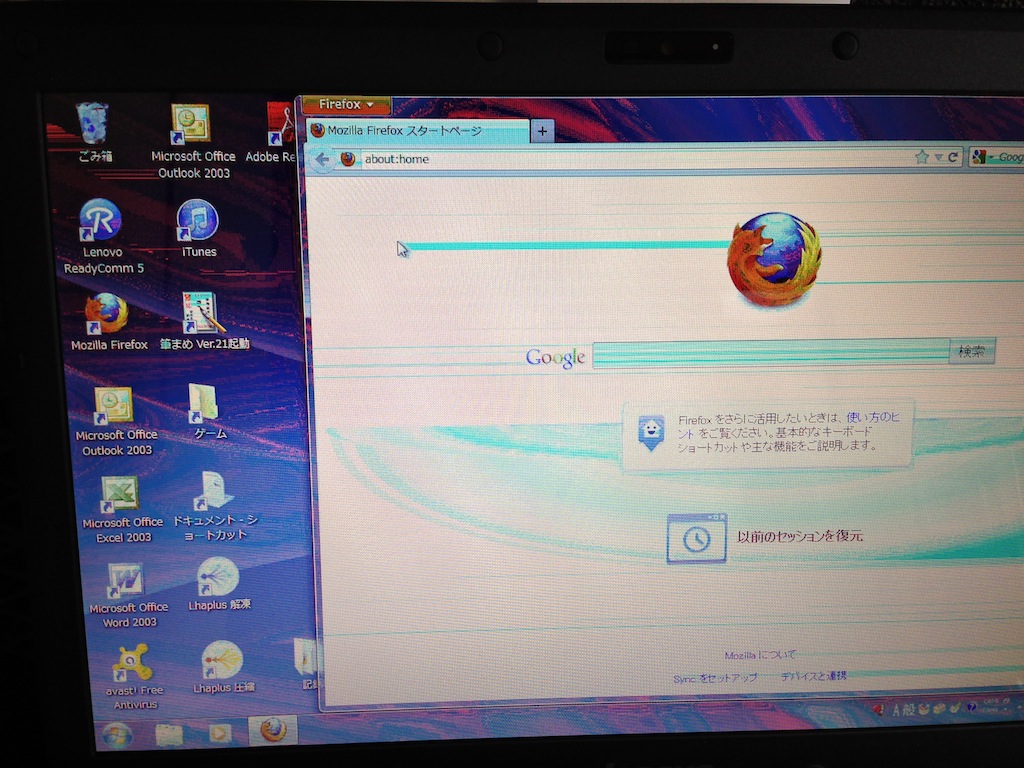Click the browser back arrow button
1024x768 pixels.
point(322,160)
